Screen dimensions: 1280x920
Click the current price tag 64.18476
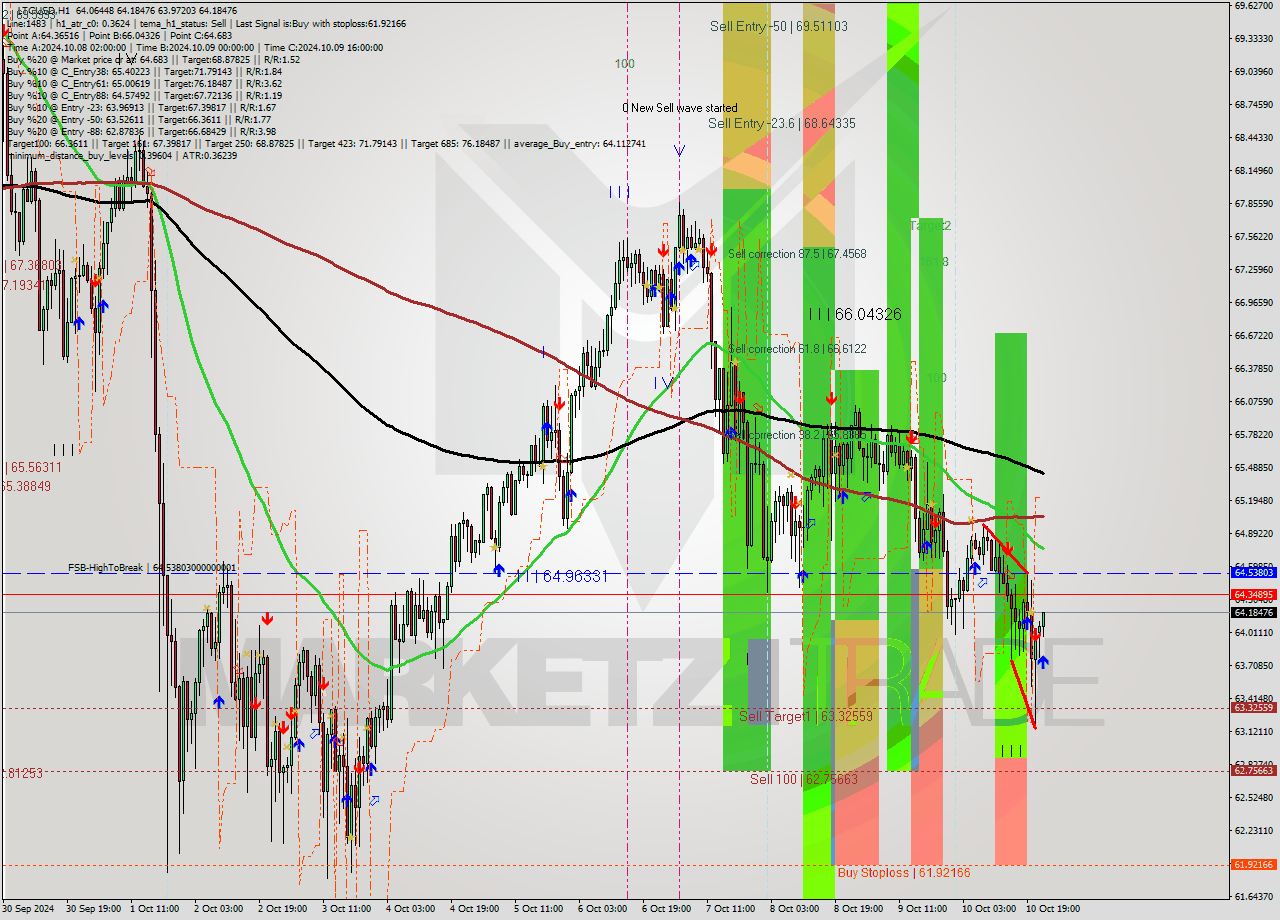(1254, 612)
